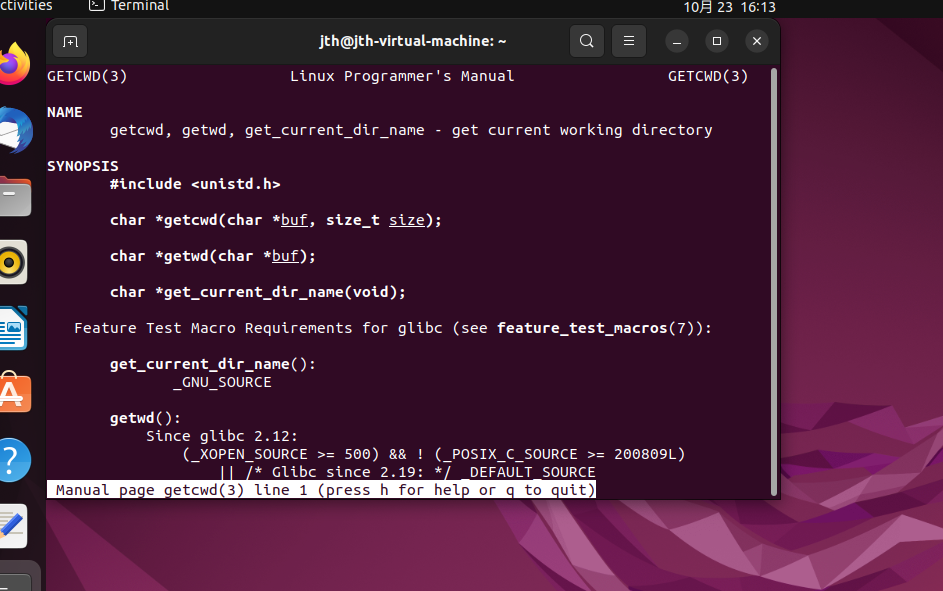Launch the Text Editor from the dock
Viewport: 943px width, 591px height.
coord(13,526)
